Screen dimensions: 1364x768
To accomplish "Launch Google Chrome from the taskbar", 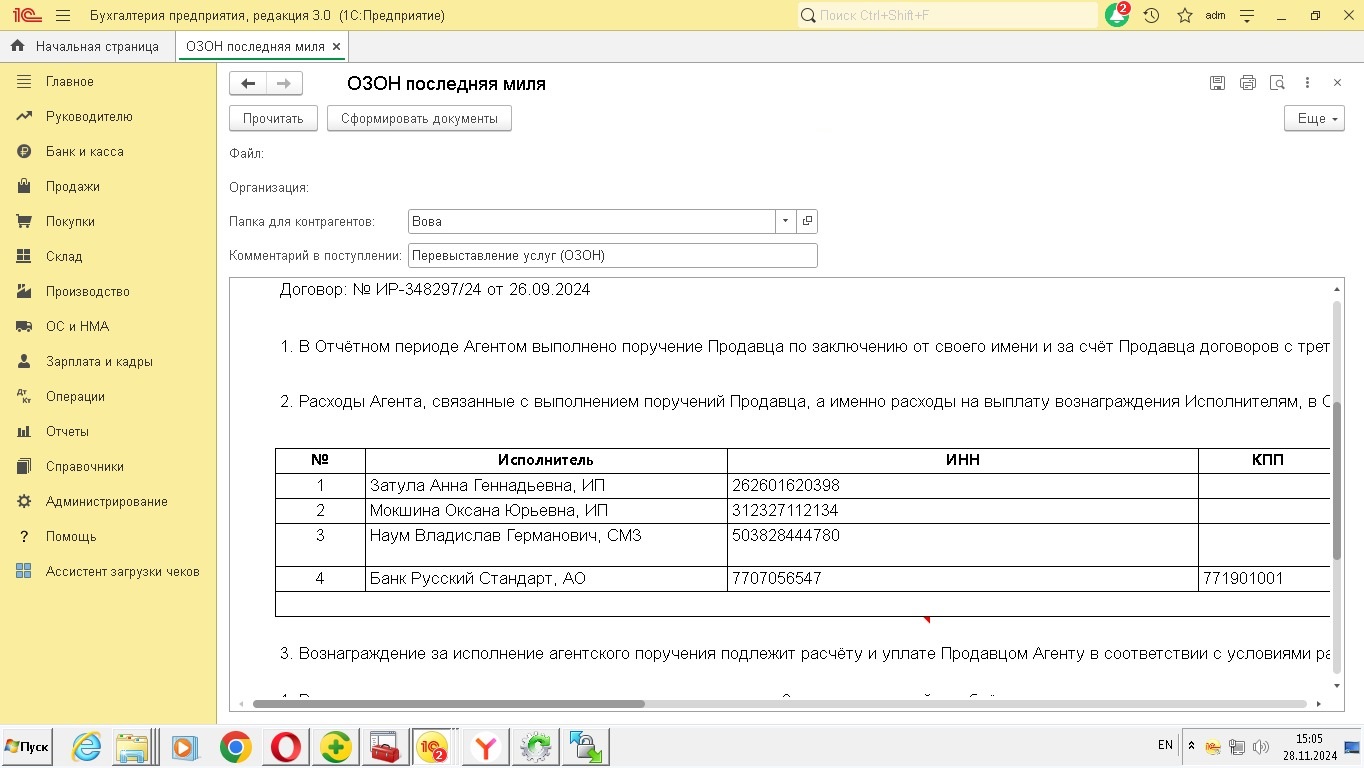I will point(236,747).
